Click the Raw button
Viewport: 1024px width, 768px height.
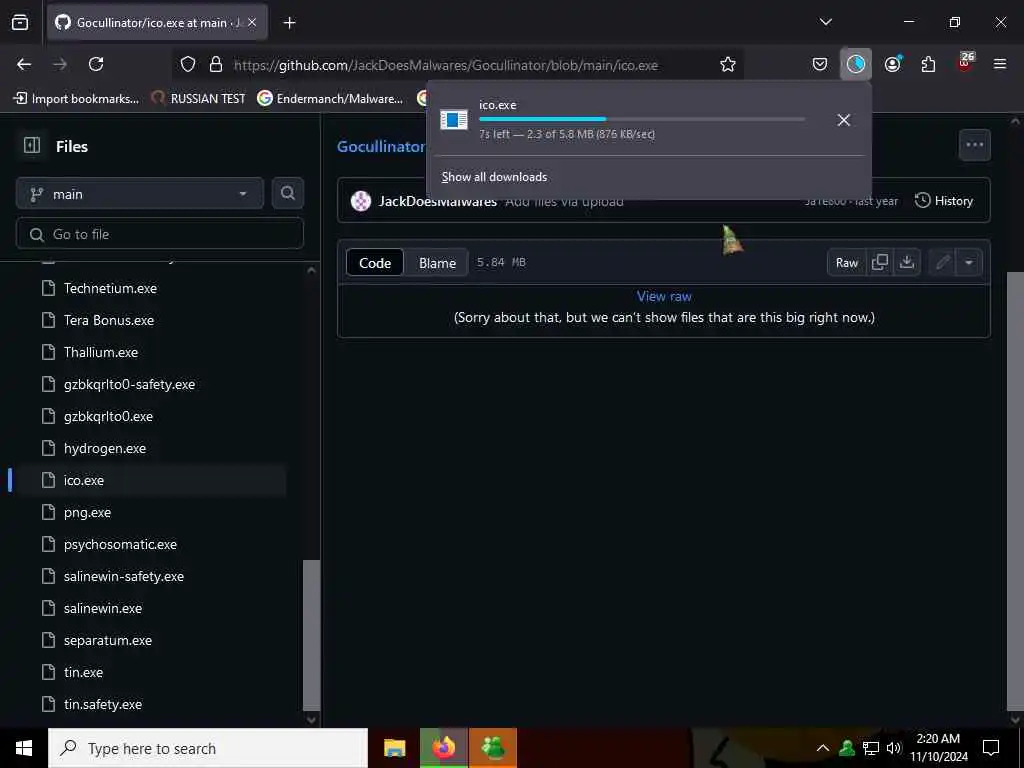pyautogui.click(x=846, y=263)
